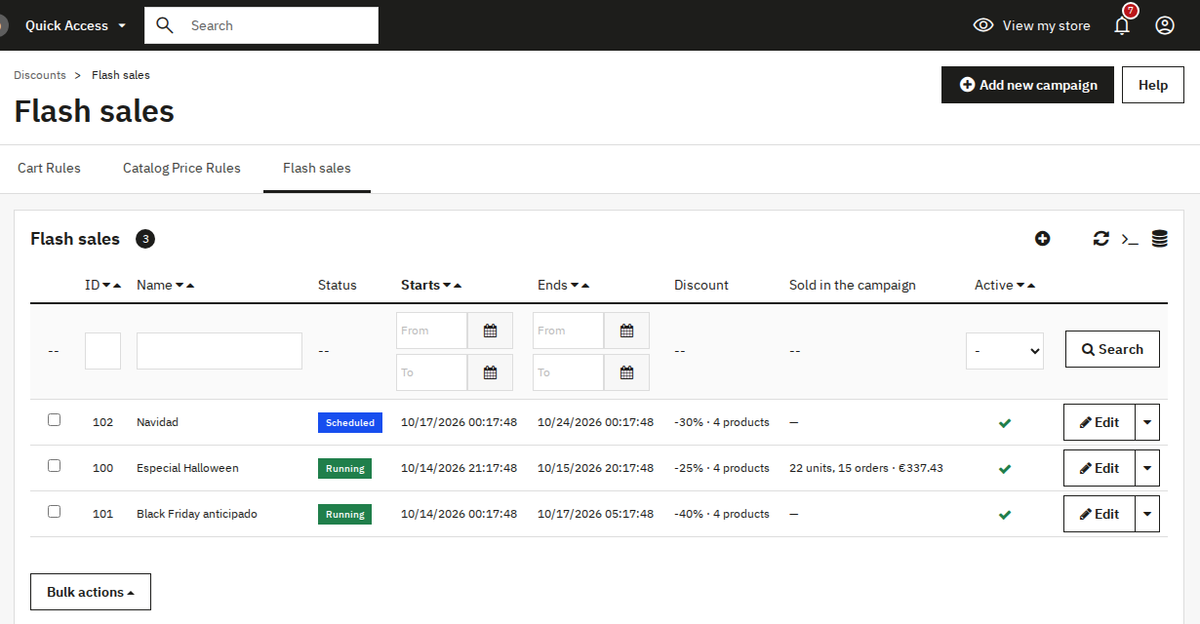Open calendar for Starts From date
Image resolution: width=1200 pixels, height=624 pixels.
490,331
